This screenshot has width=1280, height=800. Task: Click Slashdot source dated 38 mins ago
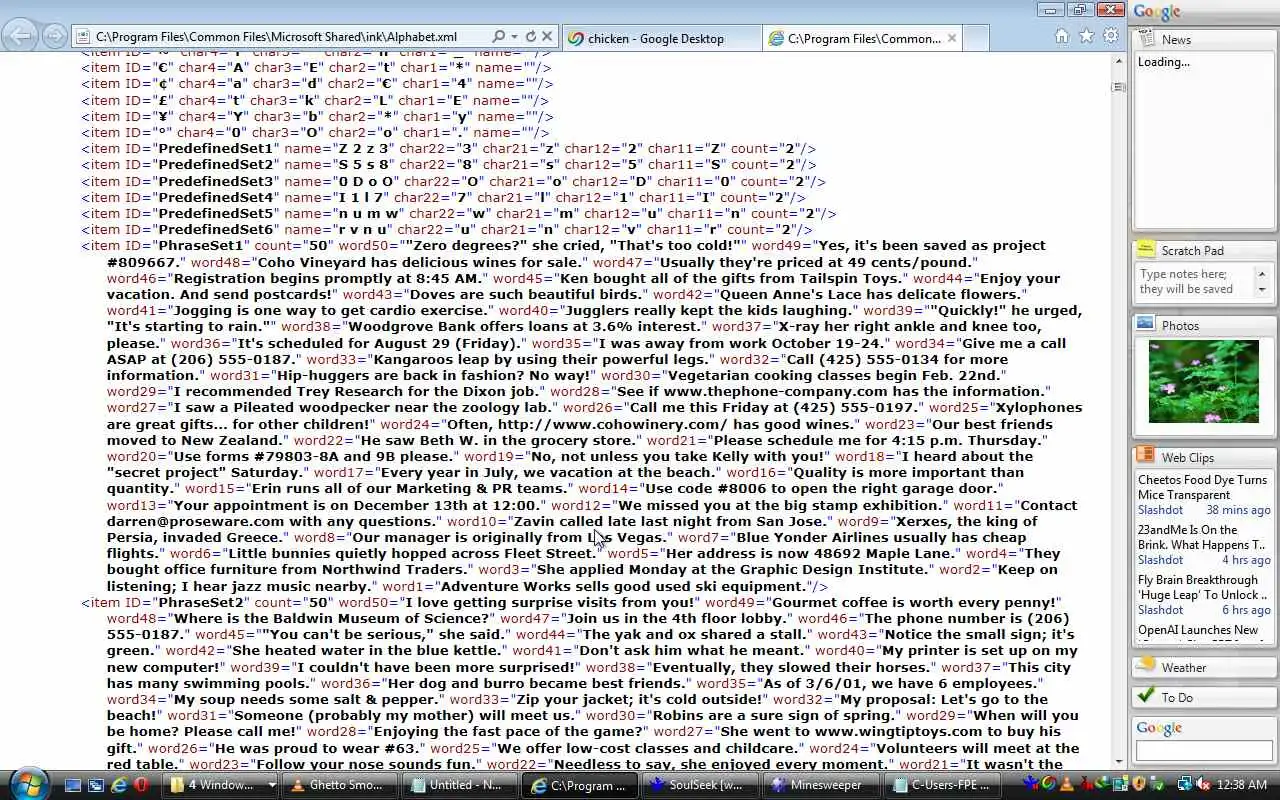click(1160, 510)
